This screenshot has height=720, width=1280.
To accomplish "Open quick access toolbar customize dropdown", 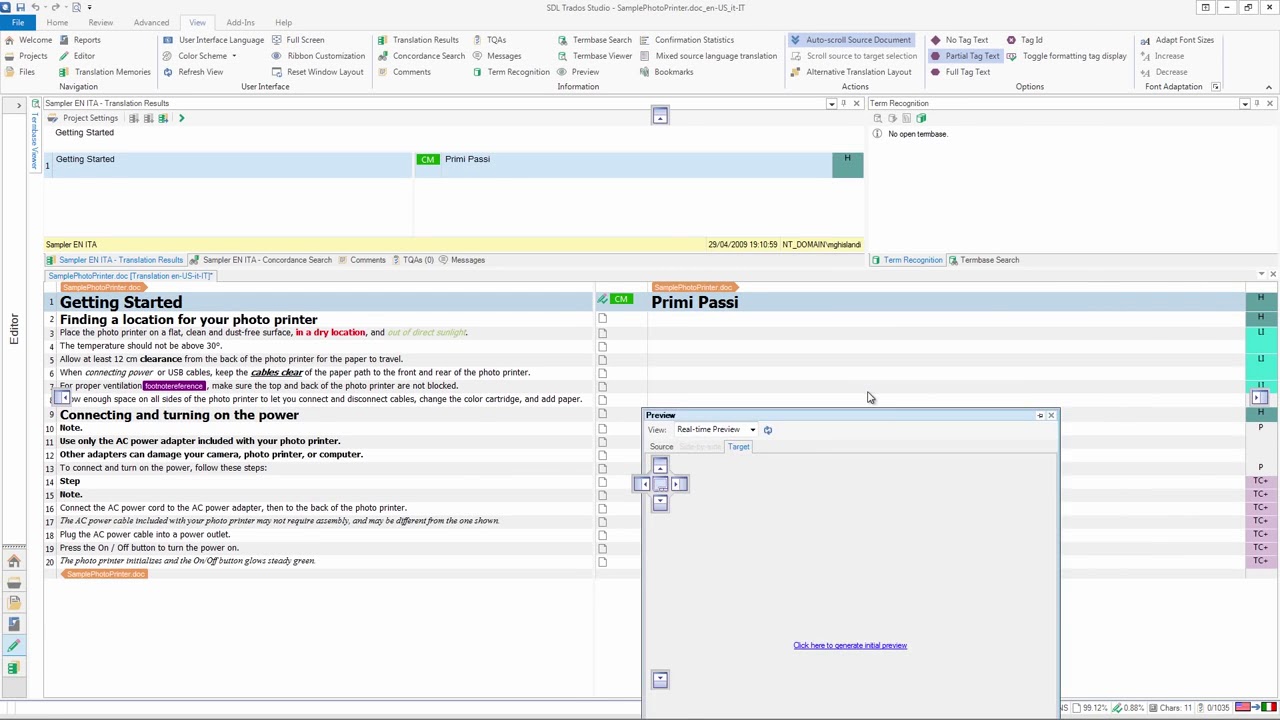I will click(89, 7).
